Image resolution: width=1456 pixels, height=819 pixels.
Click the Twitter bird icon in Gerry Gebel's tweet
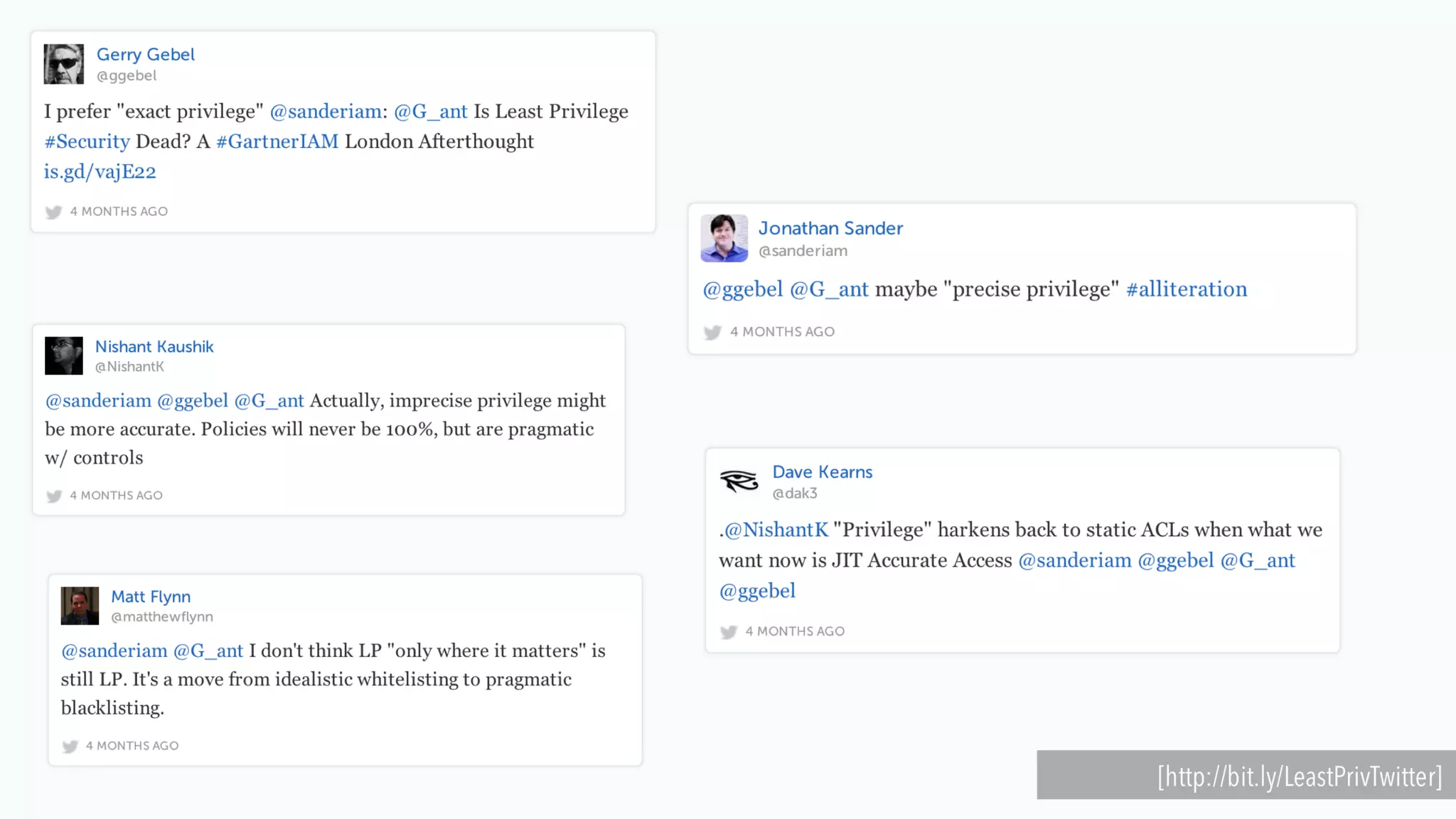53,212
